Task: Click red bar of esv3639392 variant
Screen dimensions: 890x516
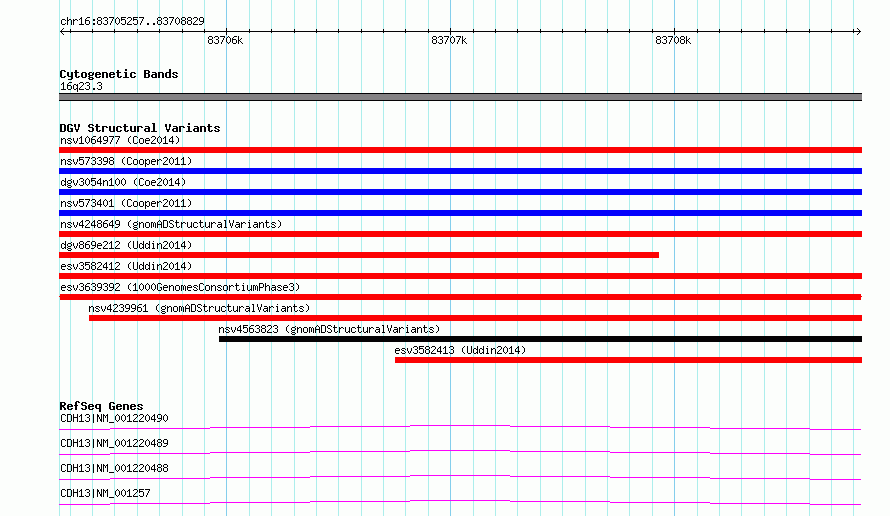Action: (x=460, y=297)
